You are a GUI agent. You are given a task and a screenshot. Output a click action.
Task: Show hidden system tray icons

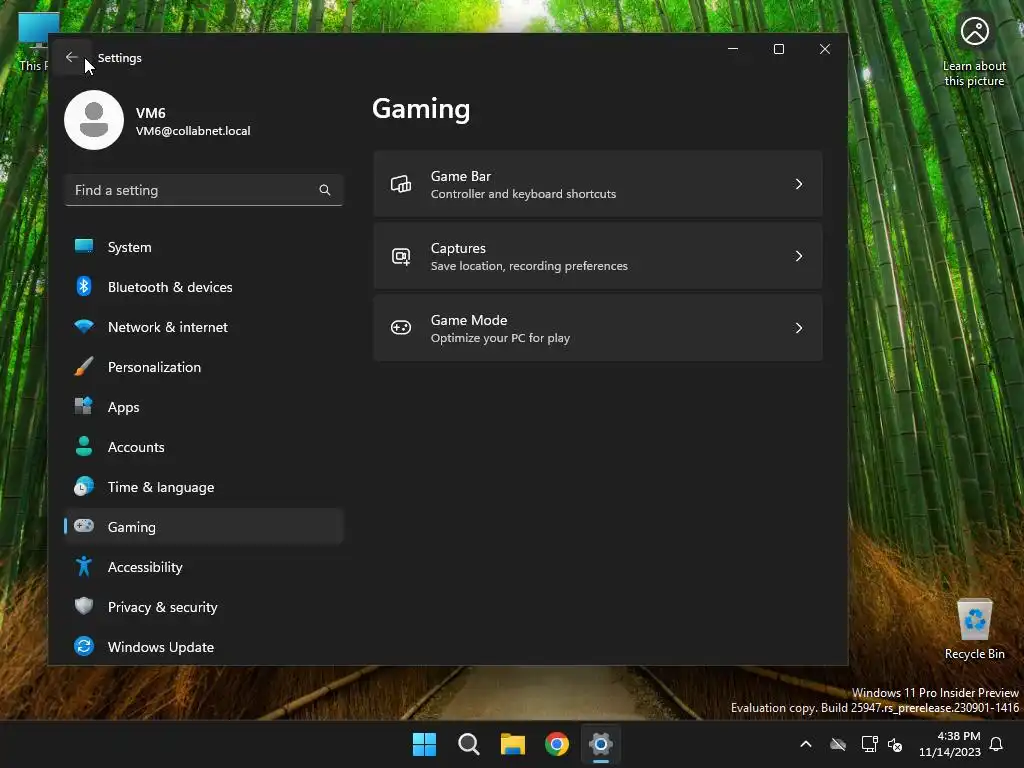pyautogui.click(x=806, y=744)
